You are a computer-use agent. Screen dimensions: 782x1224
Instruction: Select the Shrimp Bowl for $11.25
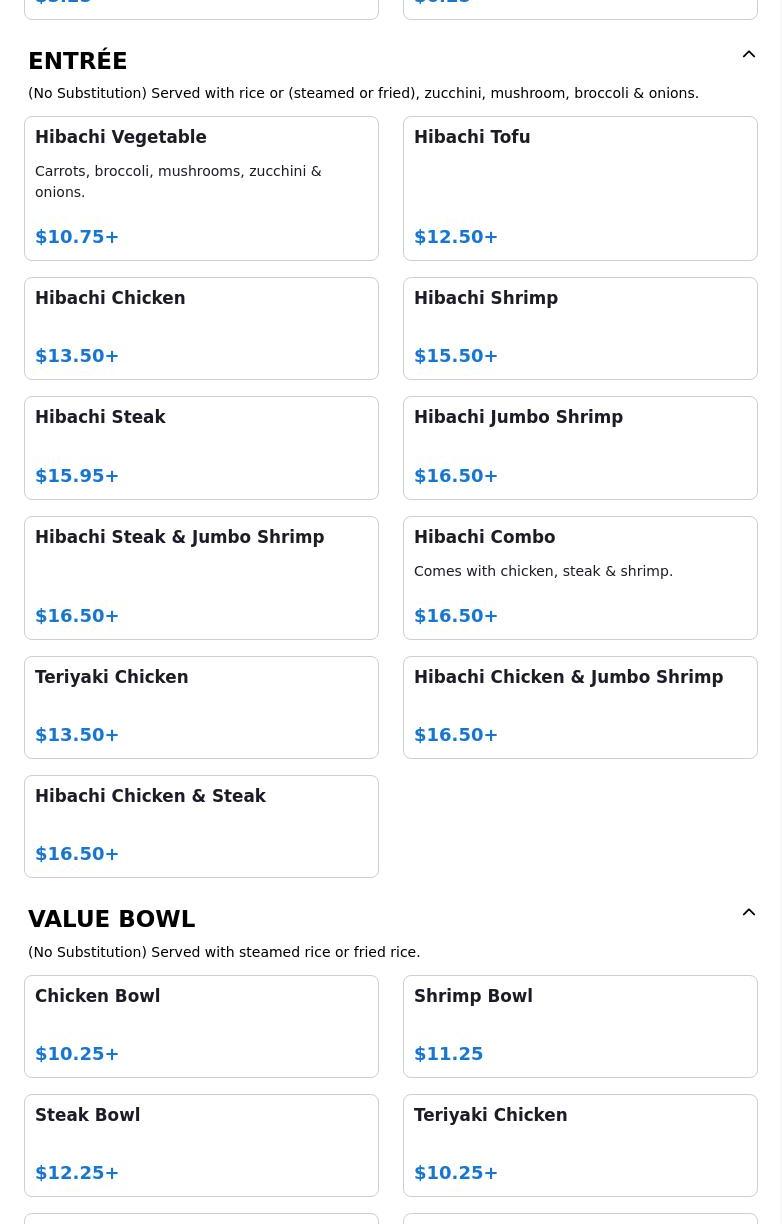pos(580,1027)
